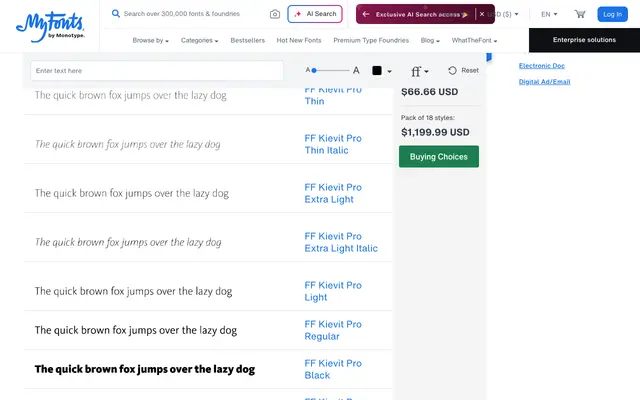Expand the Categories menu
Screen dimensions: 640x400
coord(199,40)
